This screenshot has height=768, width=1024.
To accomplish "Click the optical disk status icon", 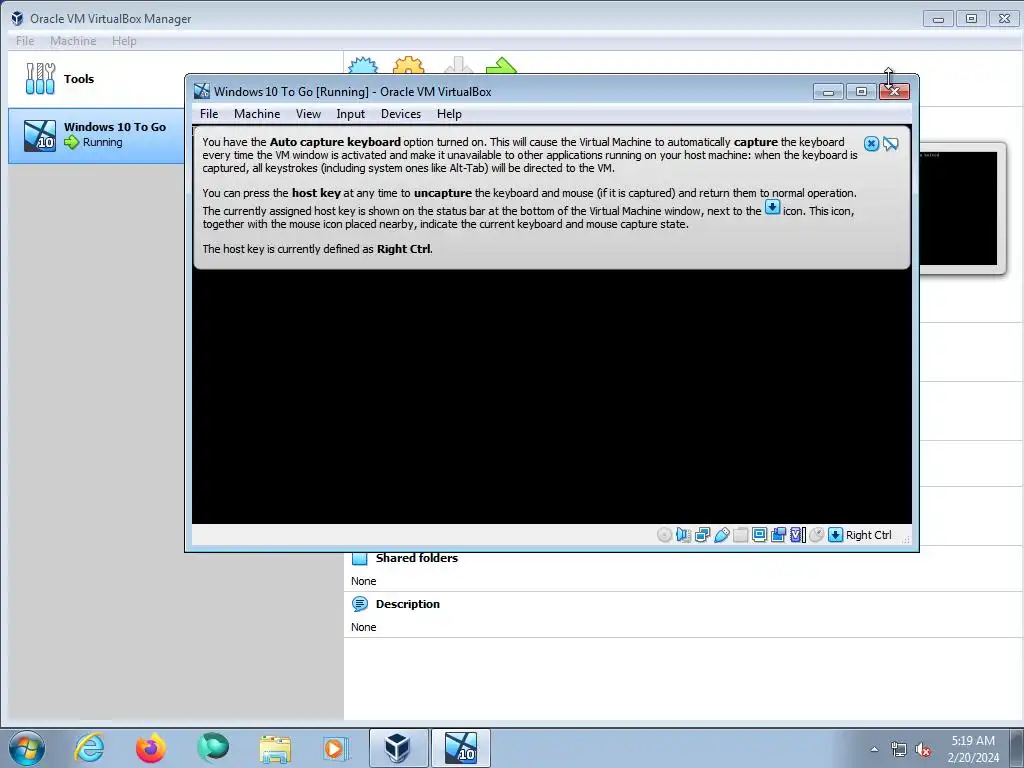I will coord(664,535).
